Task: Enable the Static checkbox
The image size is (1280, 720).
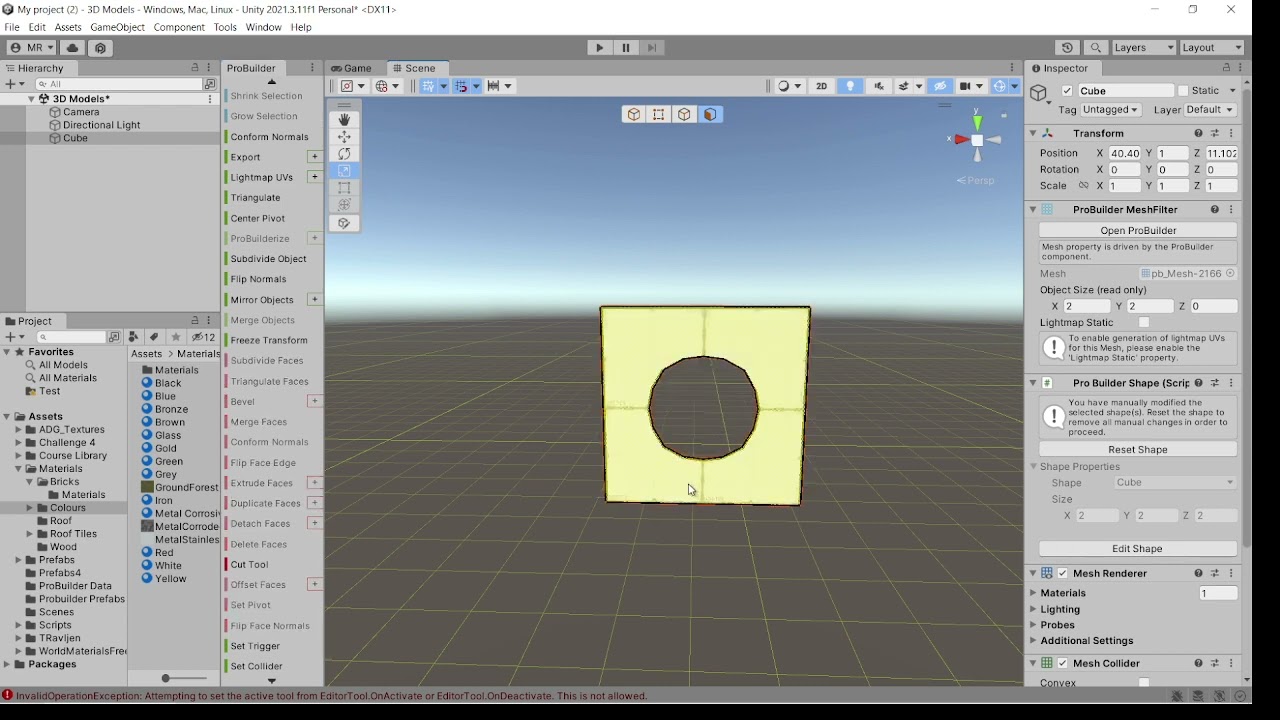Action: (1183, 91)
